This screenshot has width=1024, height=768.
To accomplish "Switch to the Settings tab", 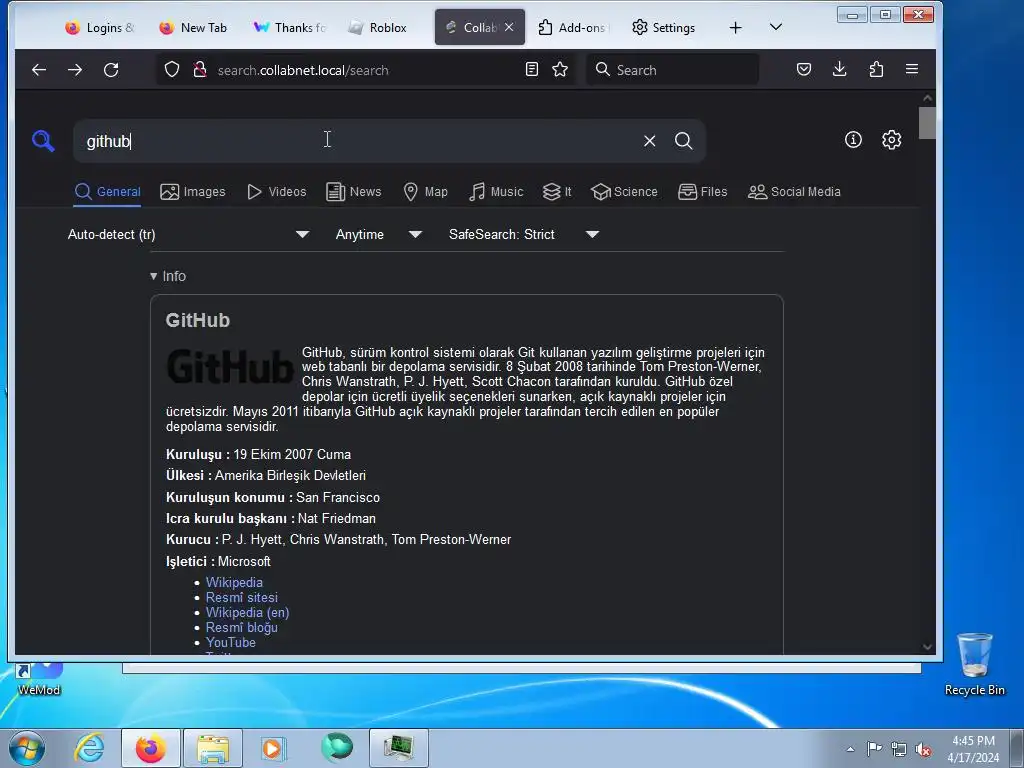I will [x=663, y=27].
